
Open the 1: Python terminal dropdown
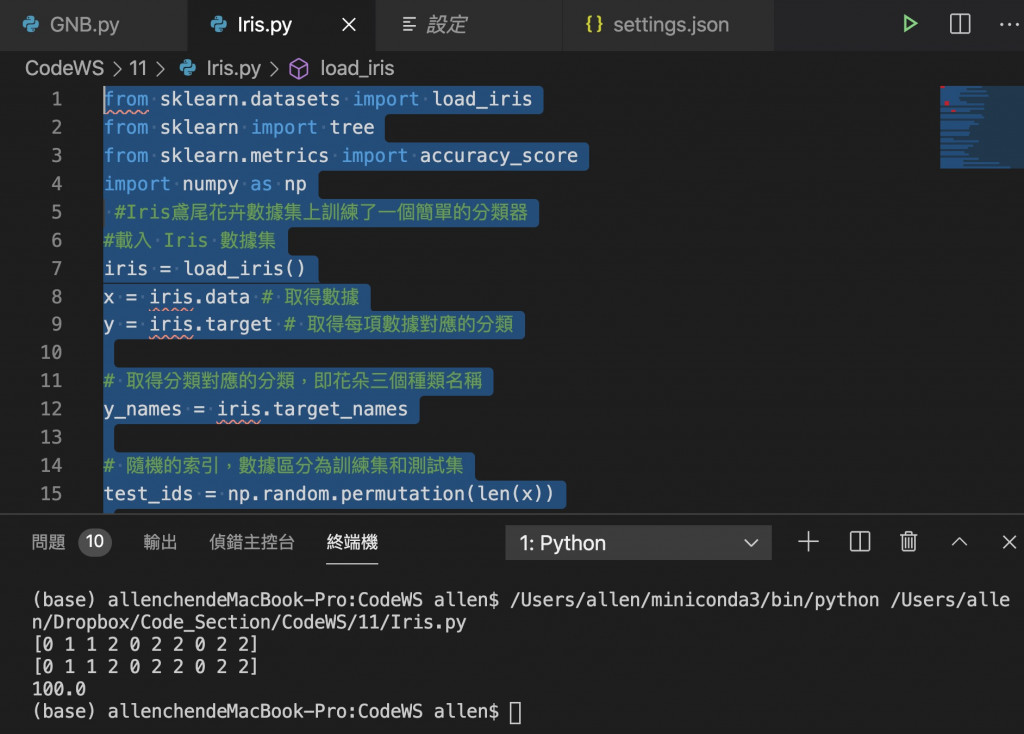[638, 543]
